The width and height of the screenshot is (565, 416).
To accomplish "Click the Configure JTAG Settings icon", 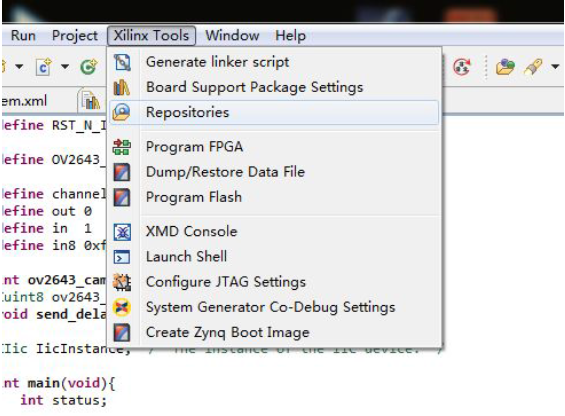I will point(122,282).
